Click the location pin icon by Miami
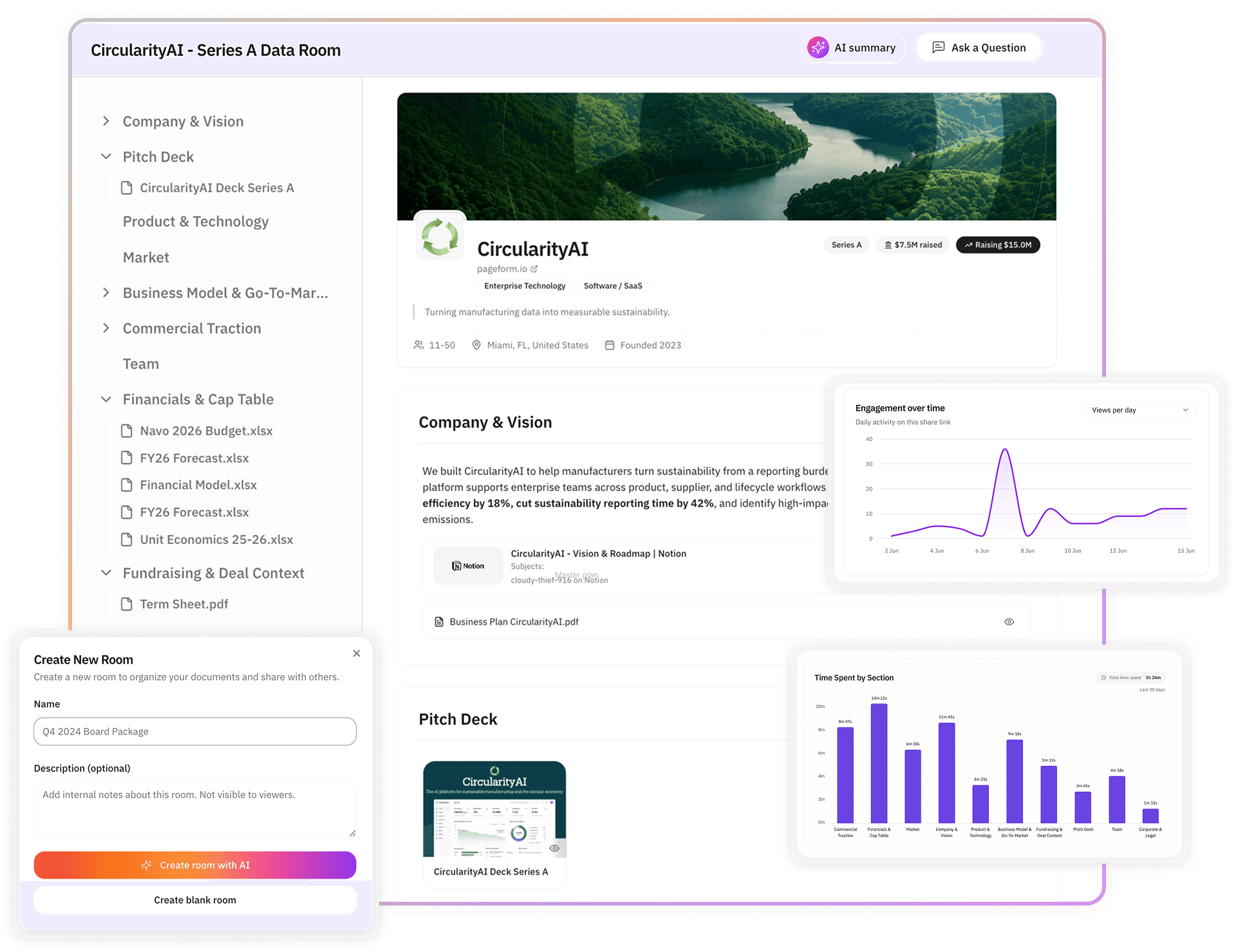Image resolution: width=1238 pixels, height=952 pixels. coord(476,345)
